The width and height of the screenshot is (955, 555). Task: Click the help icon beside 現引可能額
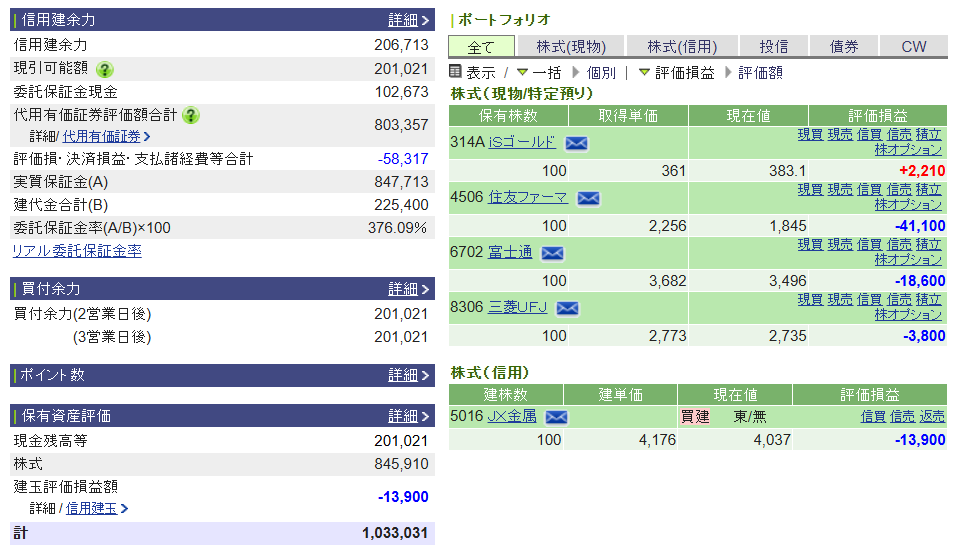[x=105, y=69]
